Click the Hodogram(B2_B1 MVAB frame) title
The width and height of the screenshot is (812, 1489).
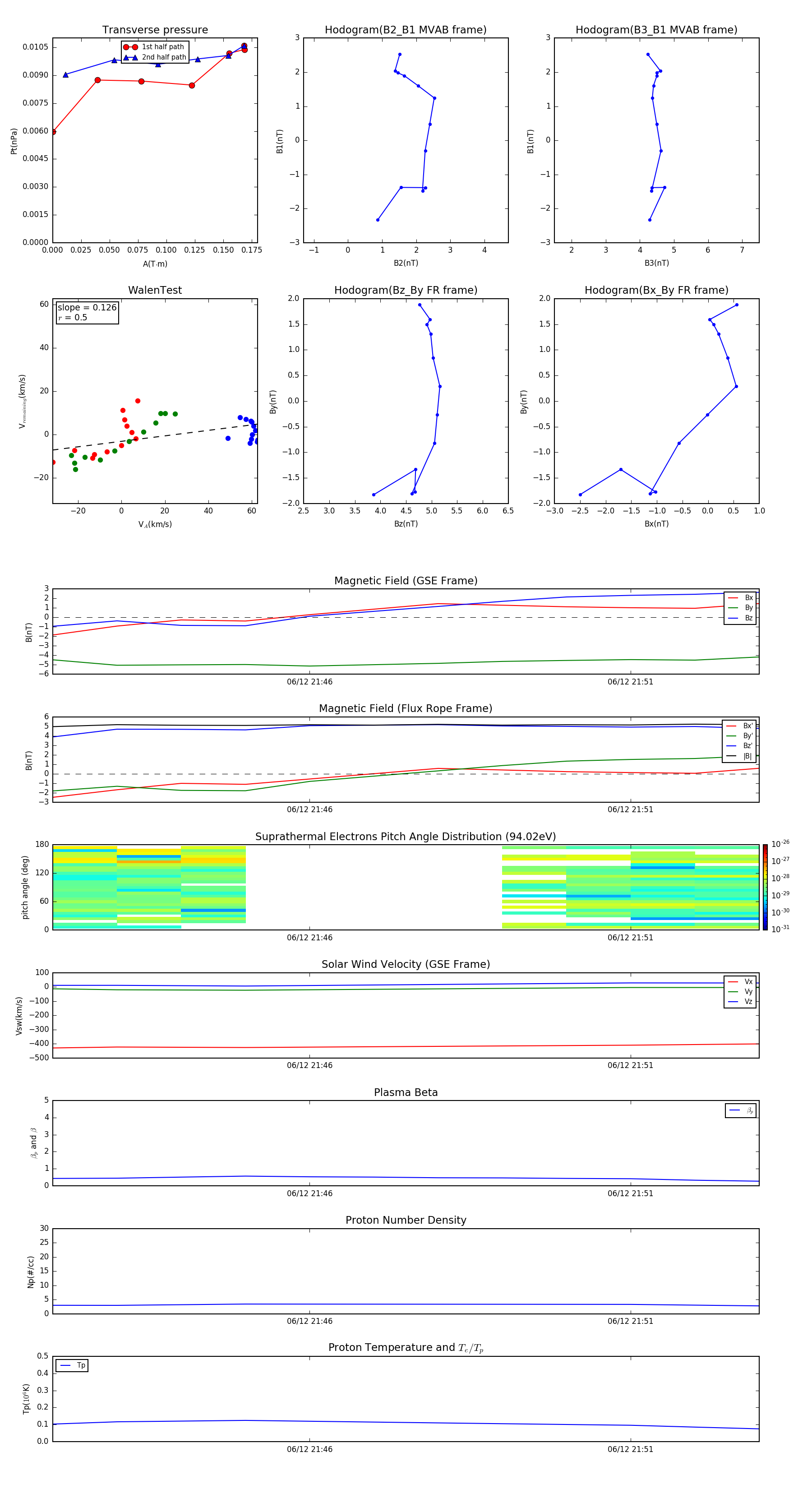(x=406, y=30)
